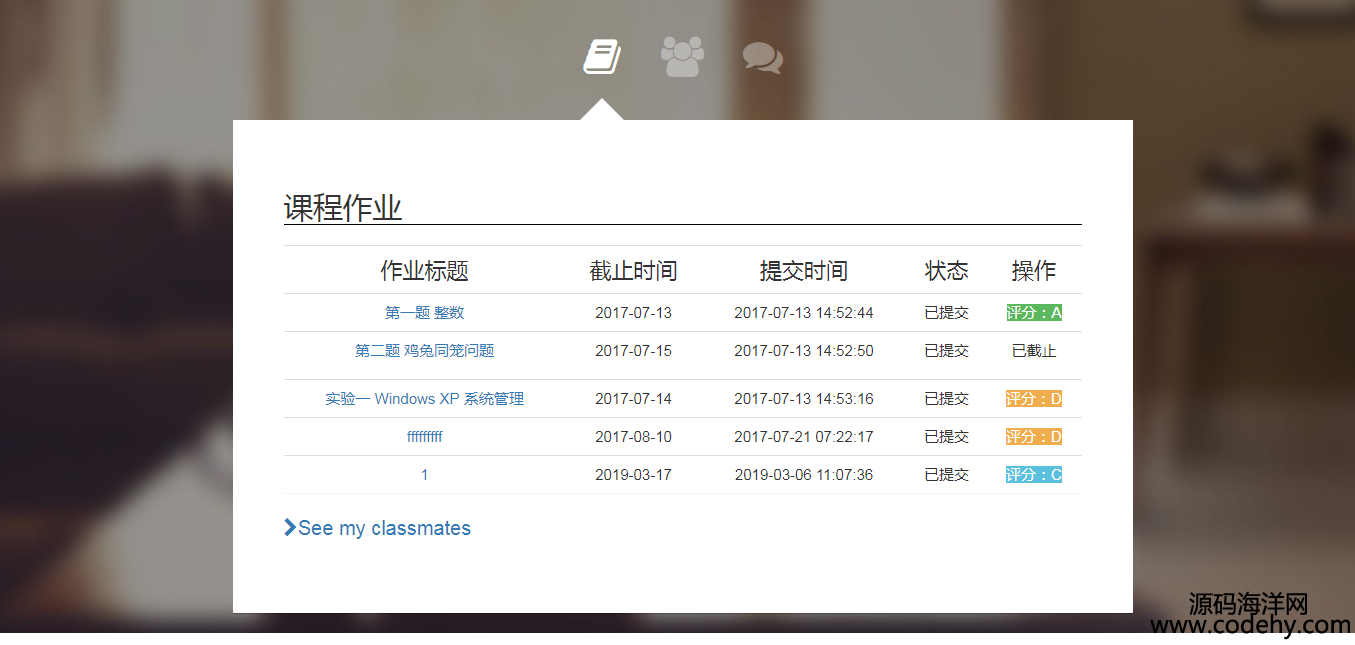Image resolution: width=1355 pixels, height=645 pixels.
Task: Open 实验一 Windows XP 系统管理 homework
Action: [424, 399]
